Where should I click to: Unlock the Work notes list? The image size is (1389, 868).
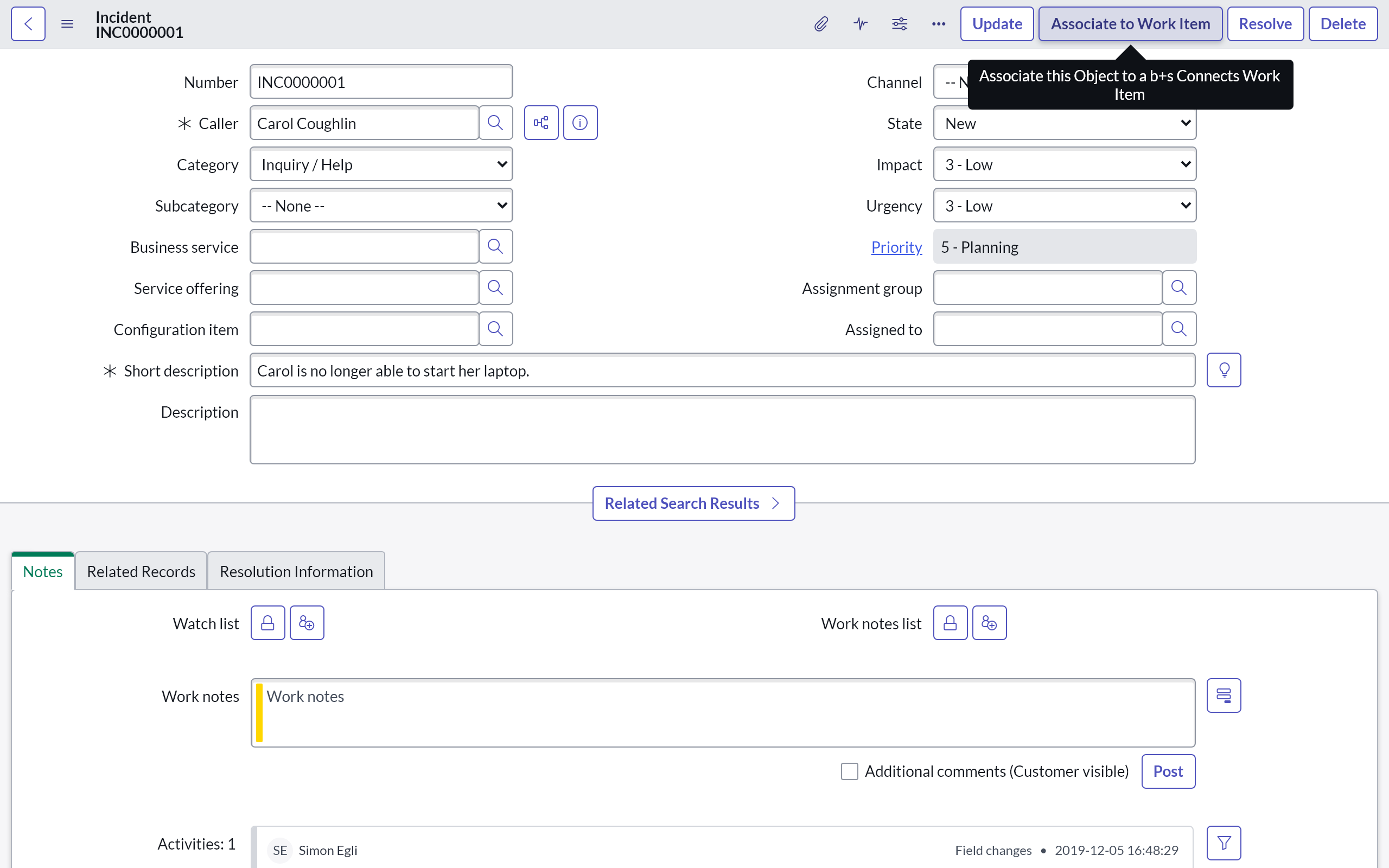950,623
